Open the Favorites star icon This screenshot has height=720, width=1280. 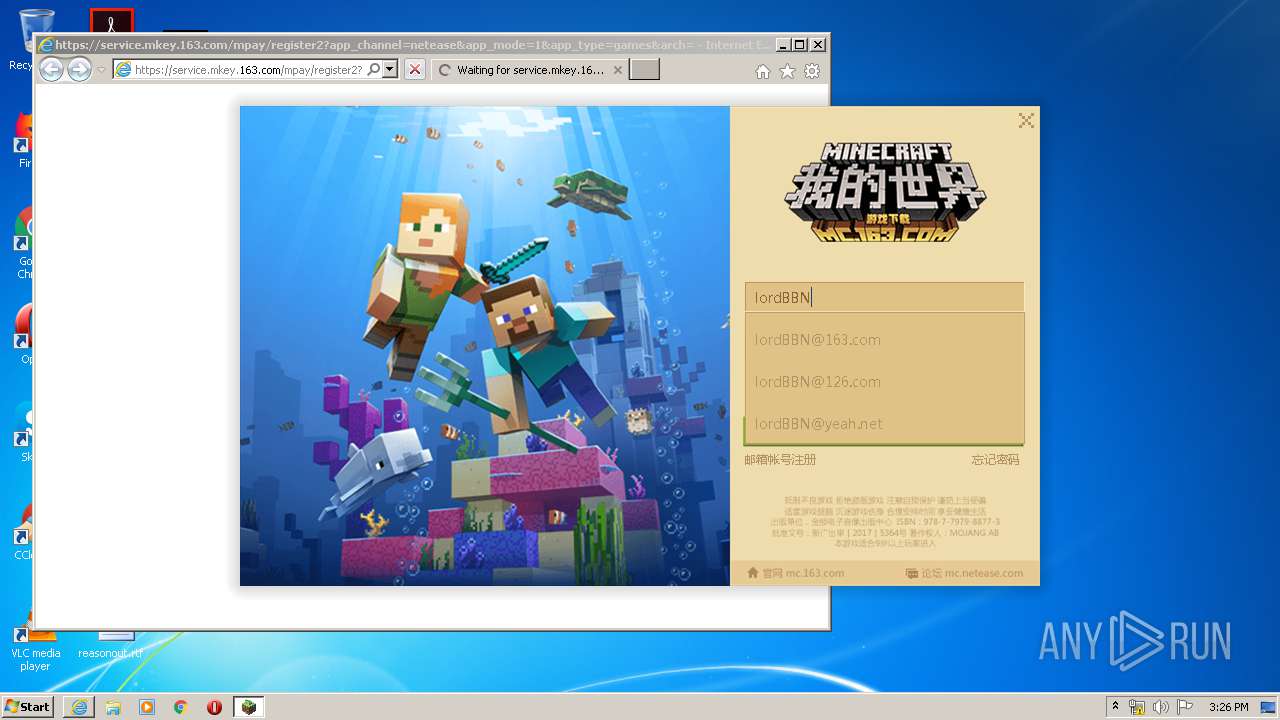coord(787,71)
